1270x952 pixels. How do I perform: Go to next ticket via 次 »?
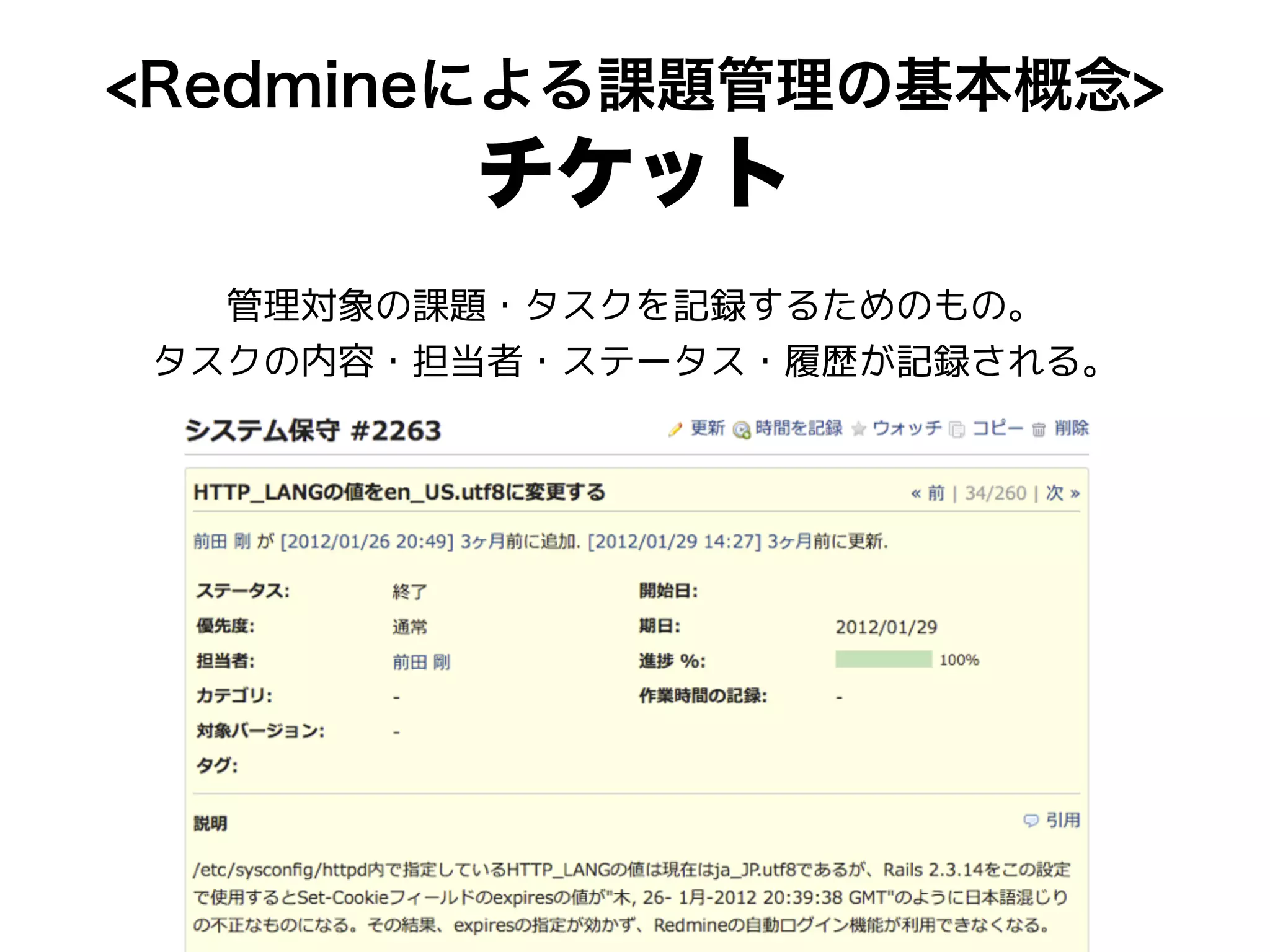[1063, 493]
